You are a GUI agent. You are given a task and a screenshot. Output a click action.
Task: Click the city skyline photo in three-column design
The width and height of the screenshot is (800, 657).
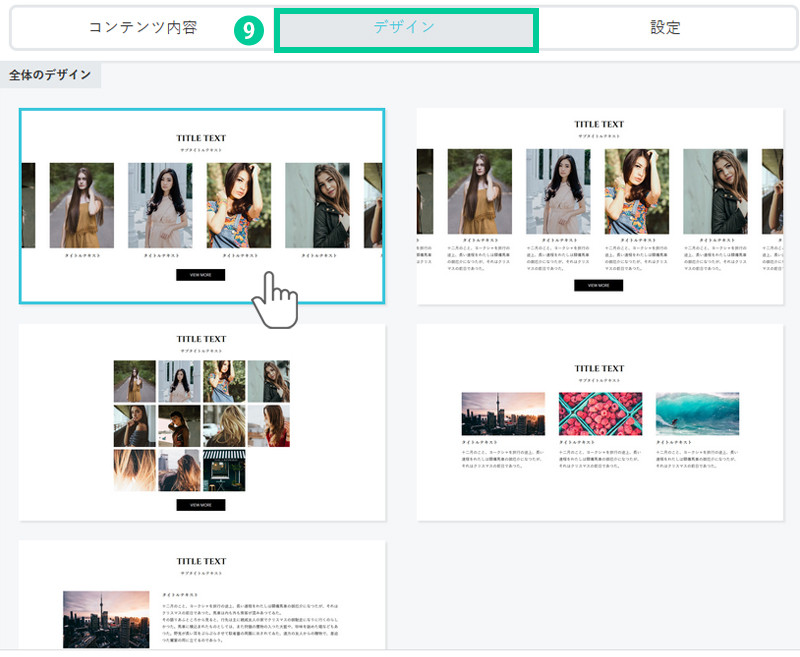pos(503,414)
